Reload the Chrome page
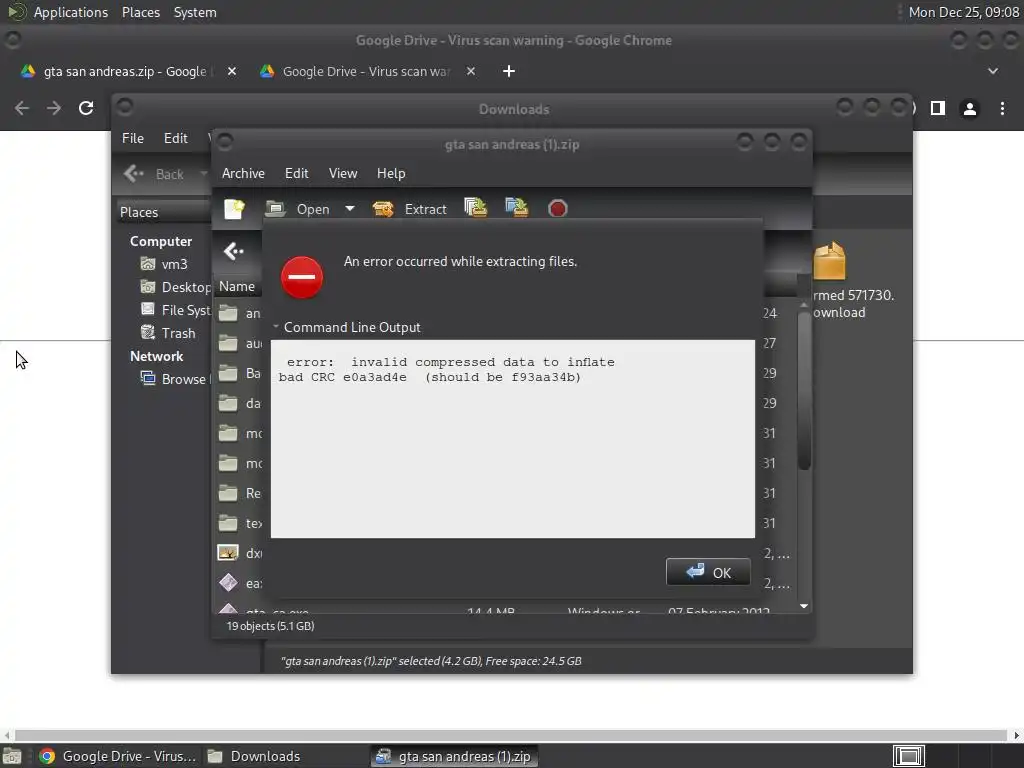 pos(86,108)
